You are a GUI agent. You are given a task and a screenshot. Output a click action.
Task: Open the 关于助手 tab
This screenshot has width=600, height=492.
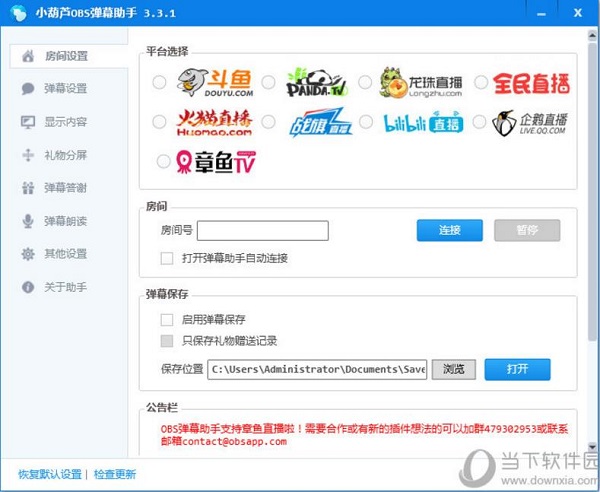(x=65, y=287)
